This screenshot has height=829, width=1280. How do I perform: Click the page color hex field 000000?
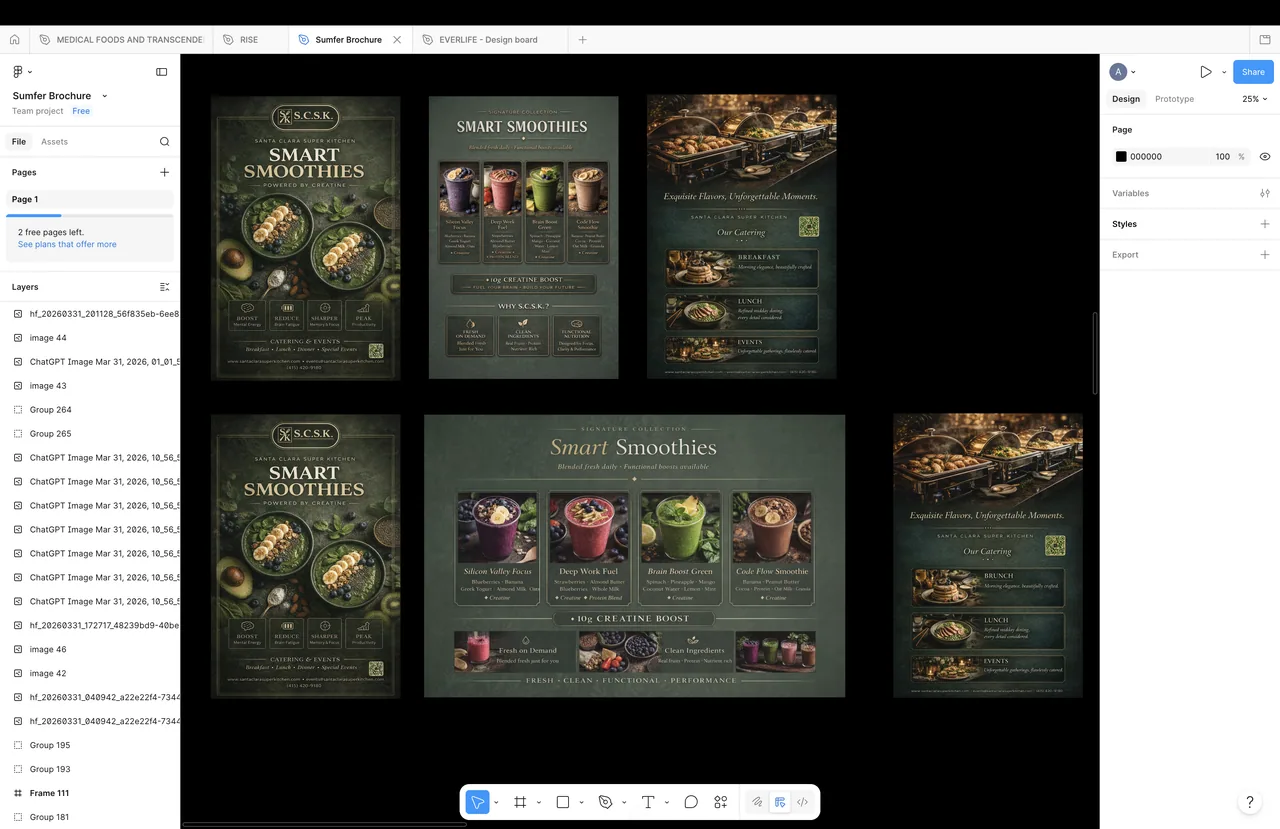click(1146, 157)
